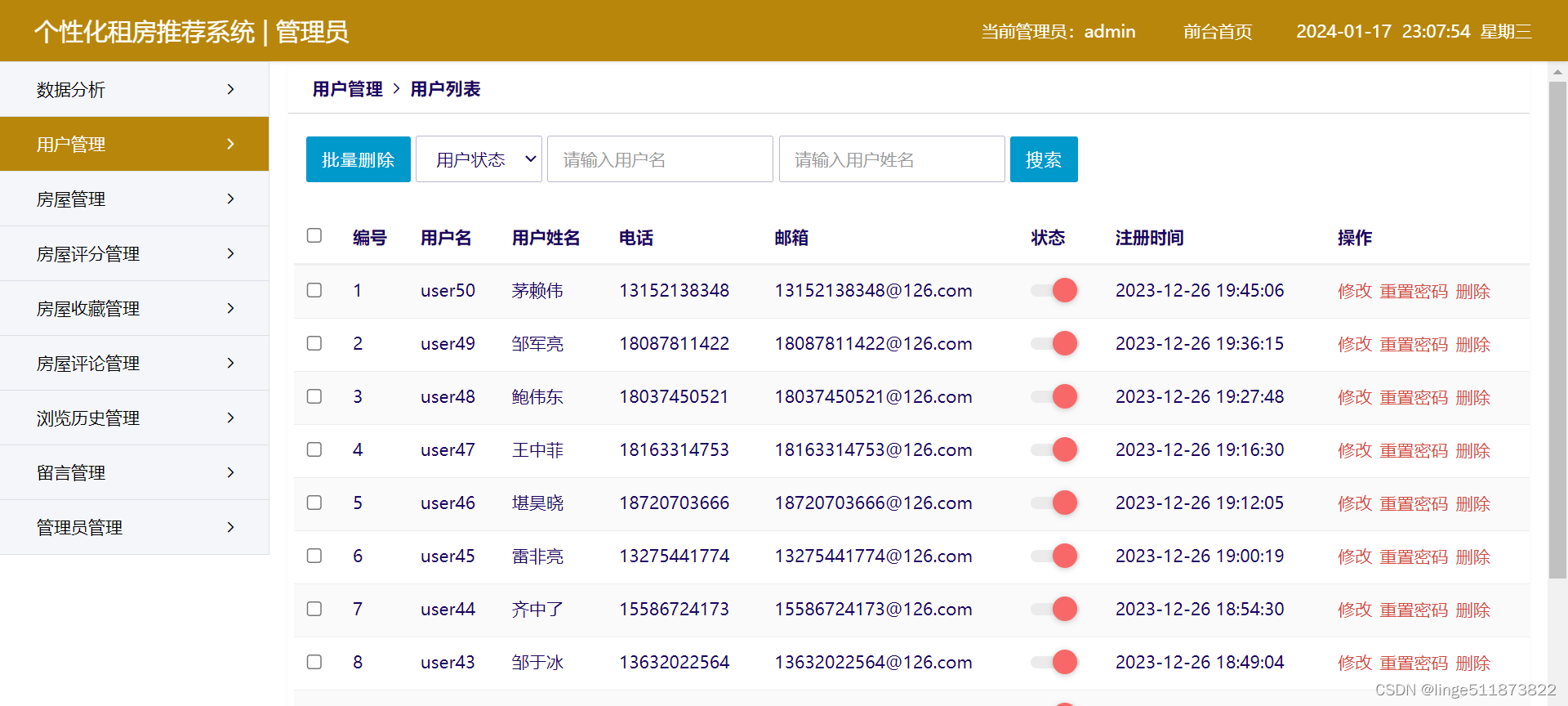Expand the 浏览历史管理 chevron arrow
This screenshot has width=1568, height=706.
pos(230,418)
